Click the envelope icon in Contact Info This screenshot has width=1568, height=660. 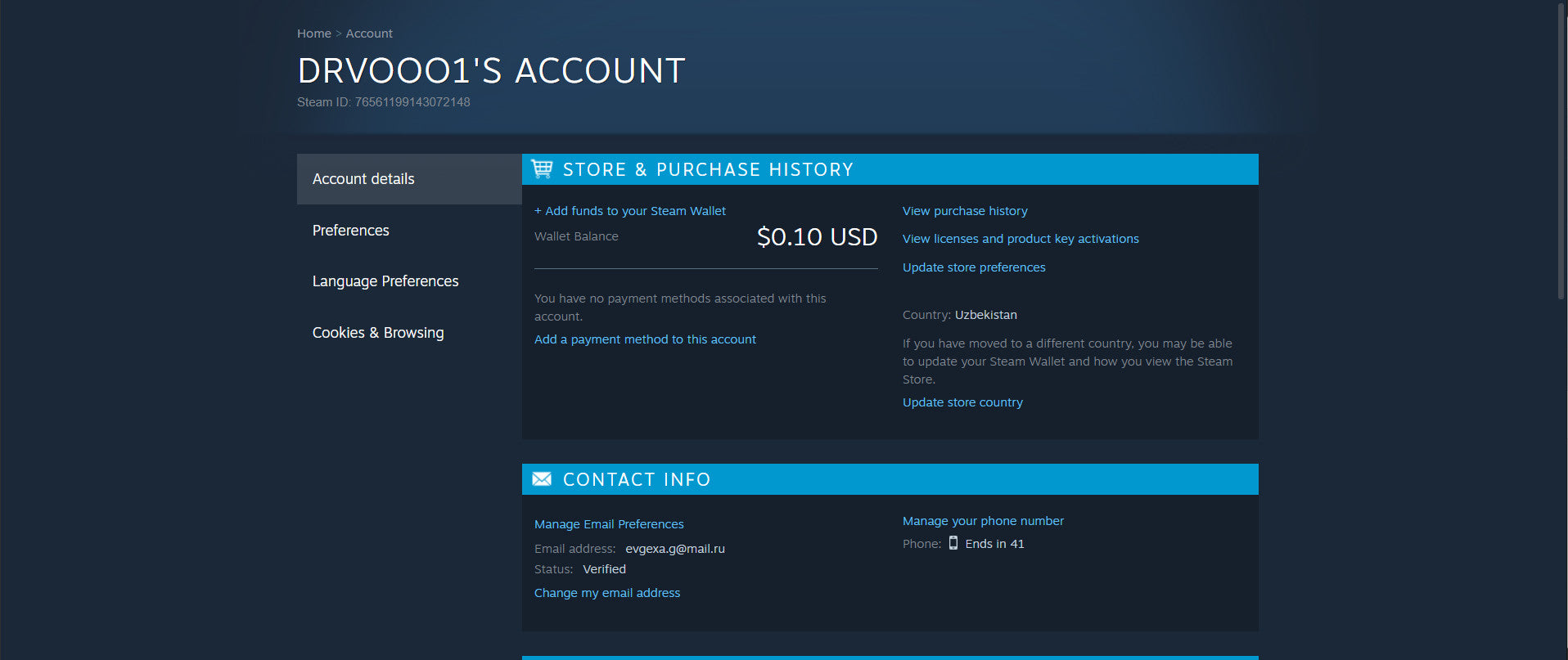pyautogui.click(x=542, y=479)
